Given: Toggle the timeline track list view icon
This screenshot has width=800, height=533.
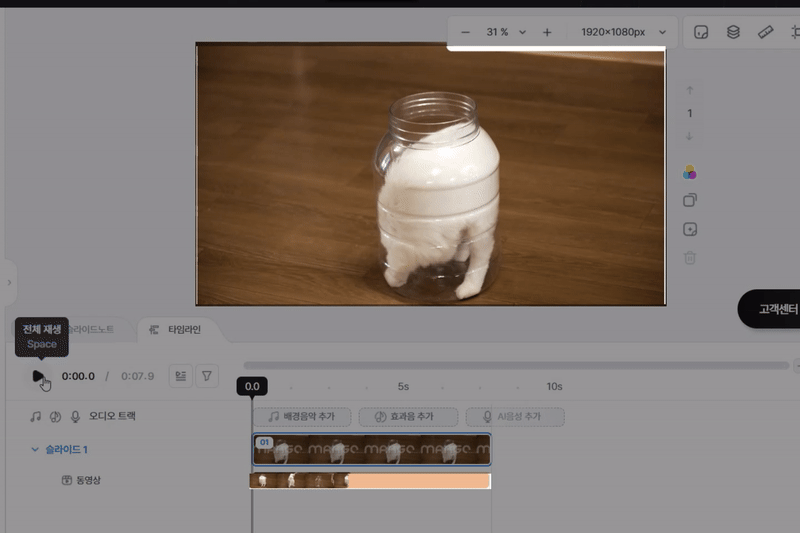Looking at the screenshot, I should [181, 376].
